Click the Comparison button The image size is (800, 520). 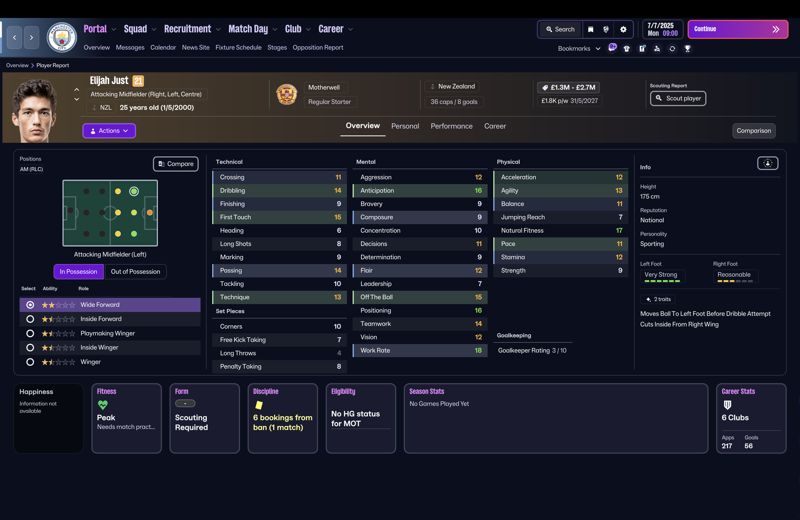point(754,131)
